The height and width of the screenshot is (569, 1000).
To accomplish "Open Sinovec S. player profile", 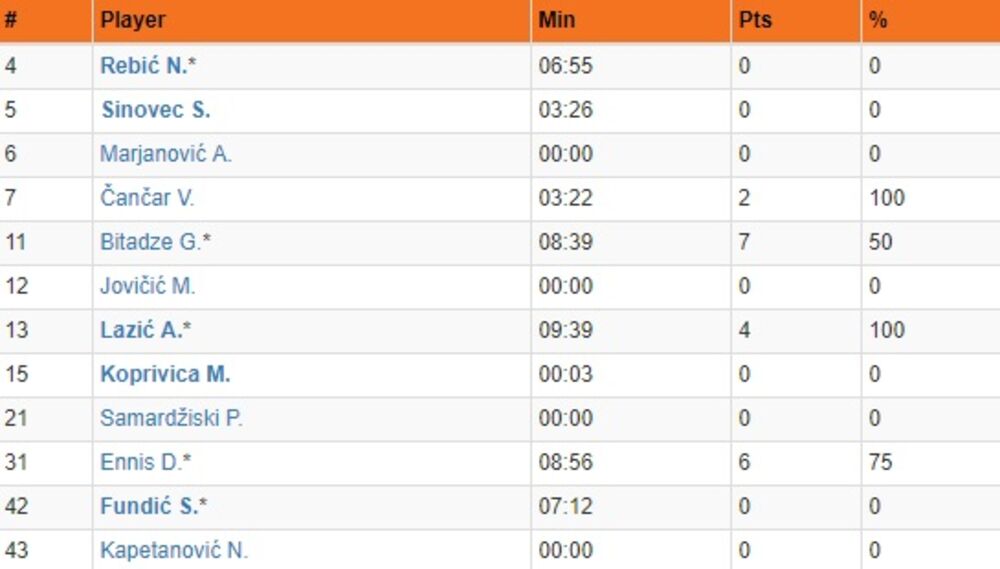I will [x=155, y=110].
